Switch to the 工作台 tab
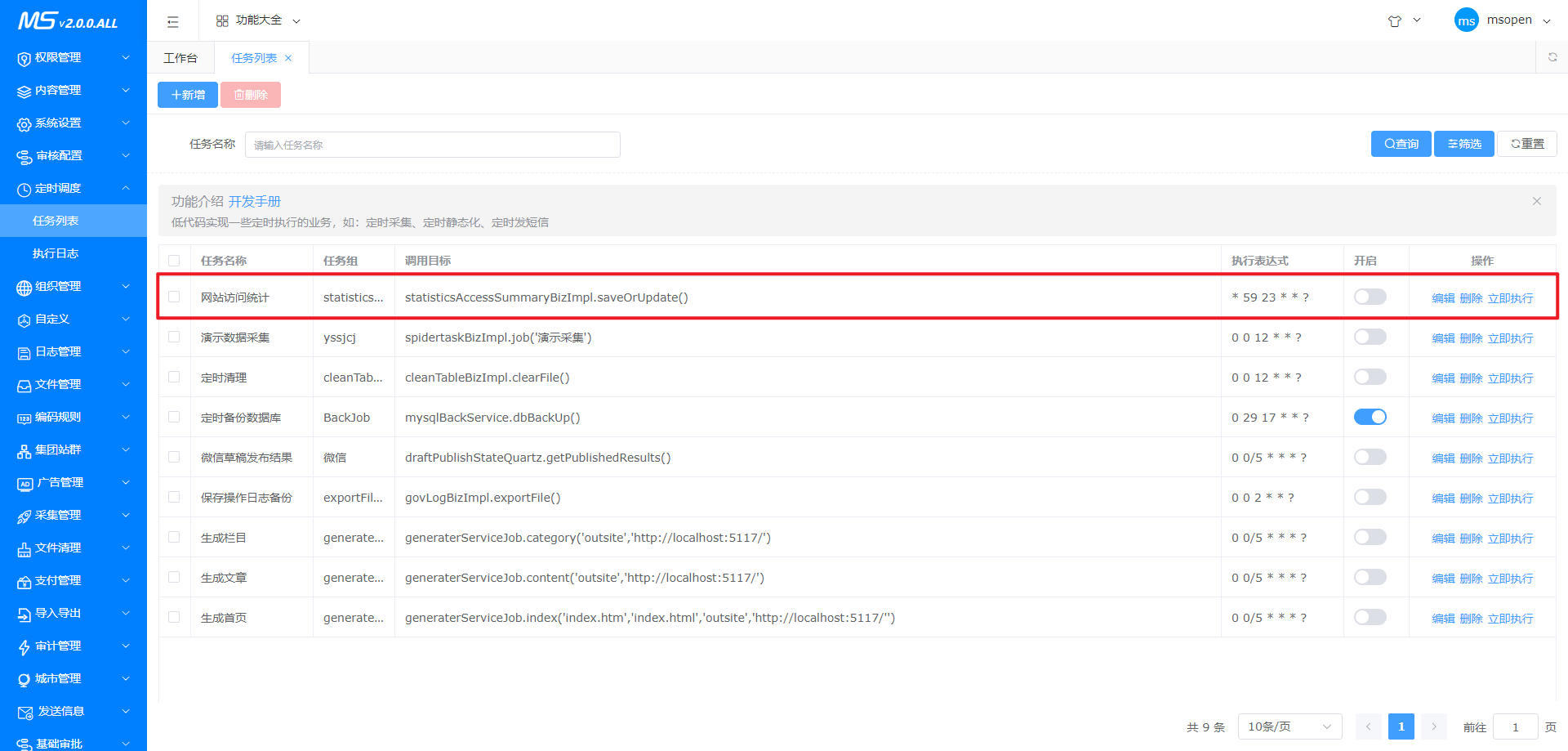Image resolution: width=1568 pixels, height=751 pixels. point(180,58)
